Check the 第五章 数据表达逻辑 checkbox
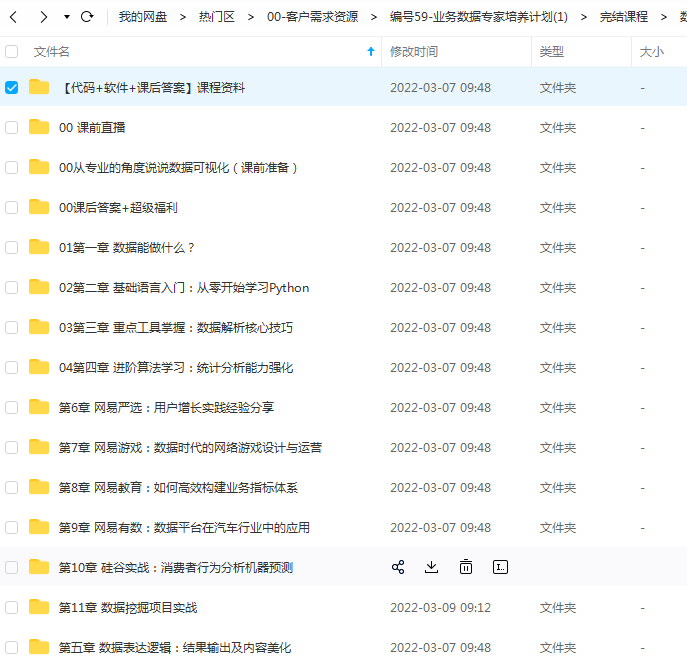Viewport: 687px width, 665px height. point(11,647)
